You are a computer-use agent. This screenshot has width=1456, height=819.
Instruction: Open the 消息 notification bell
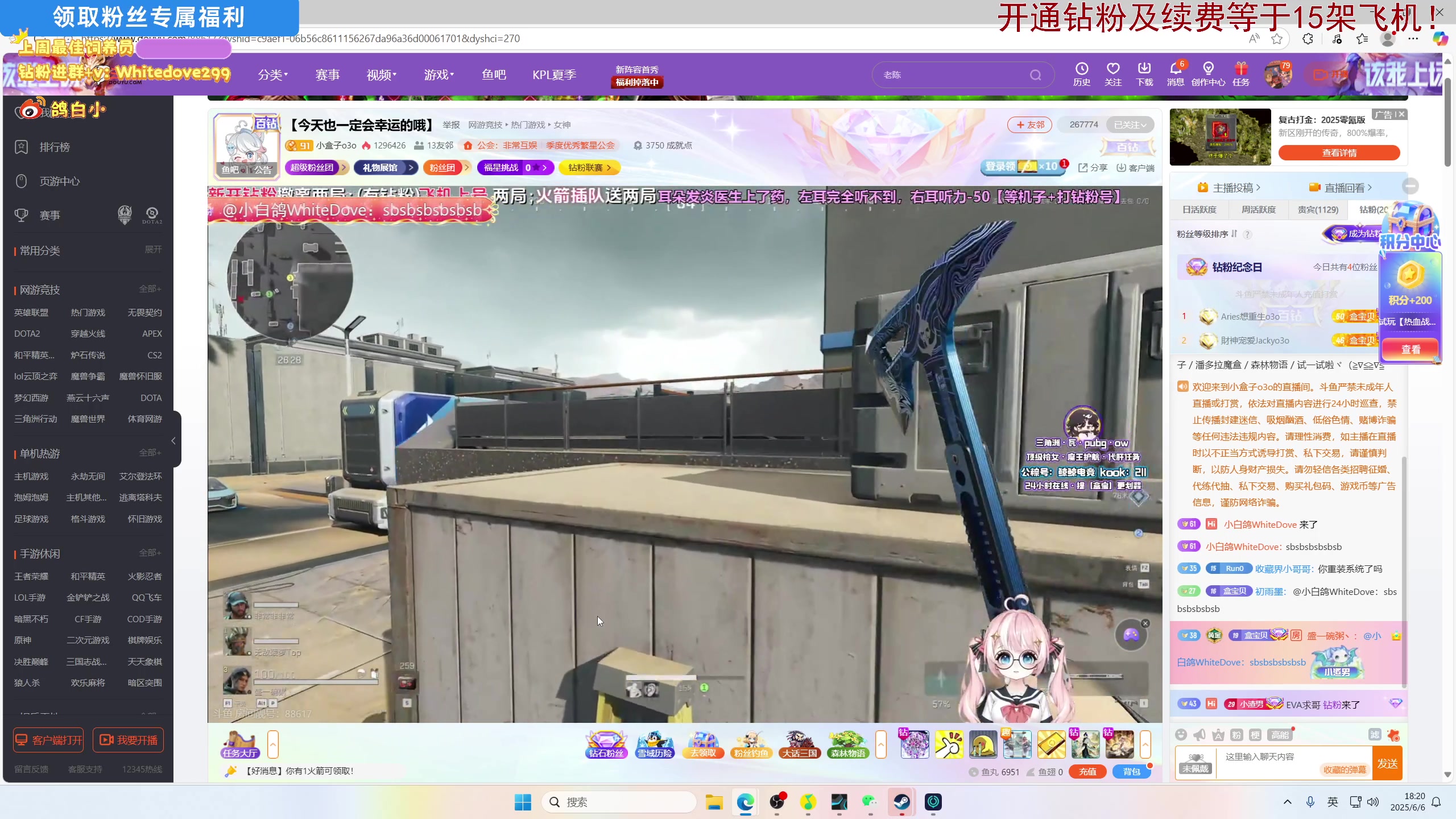[x=1176, y=75]
